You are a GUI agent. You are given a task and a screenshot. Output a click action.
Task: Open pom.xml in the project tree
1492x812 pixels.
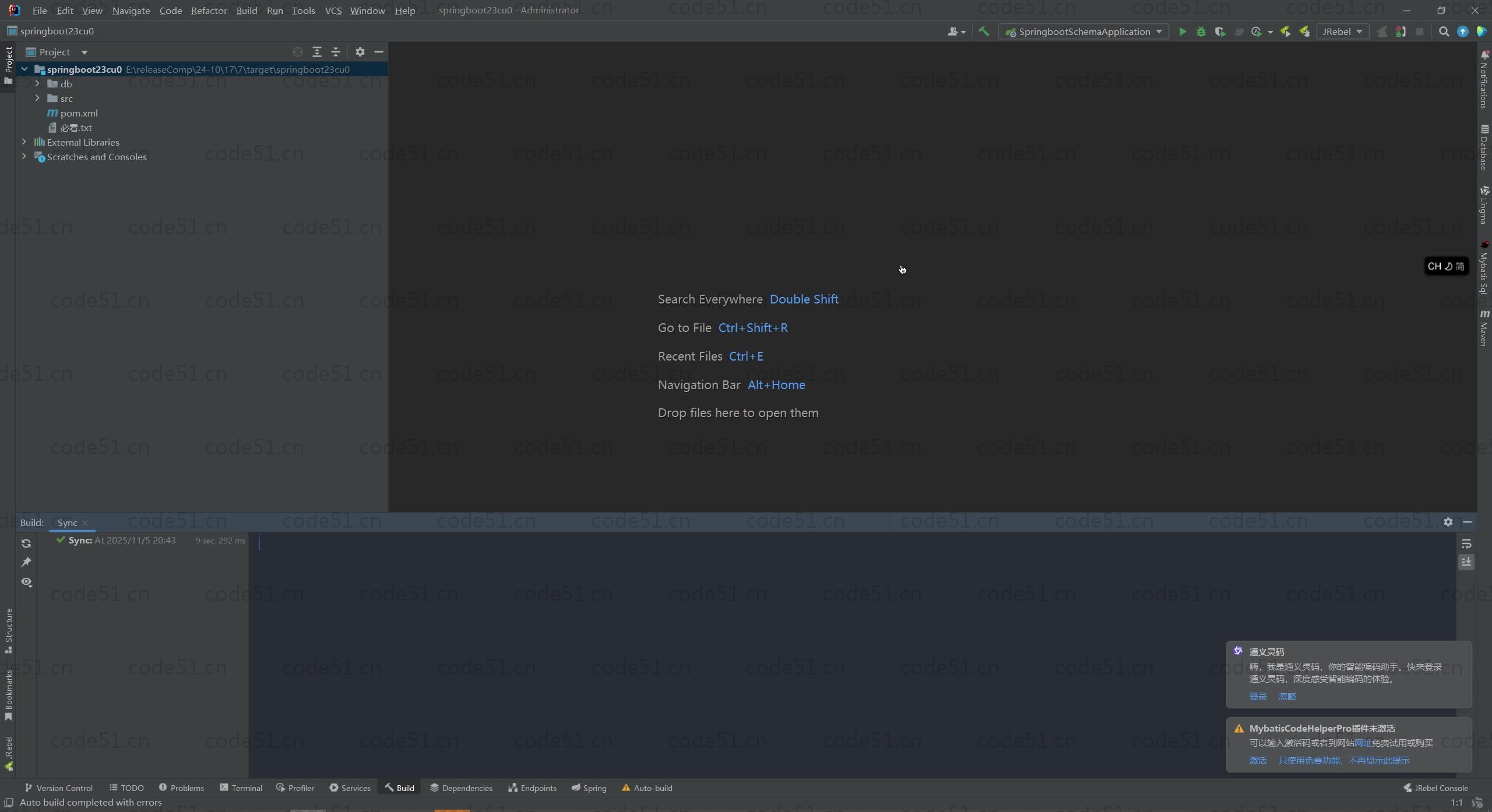pyautogui.click(x=79, y=113)
